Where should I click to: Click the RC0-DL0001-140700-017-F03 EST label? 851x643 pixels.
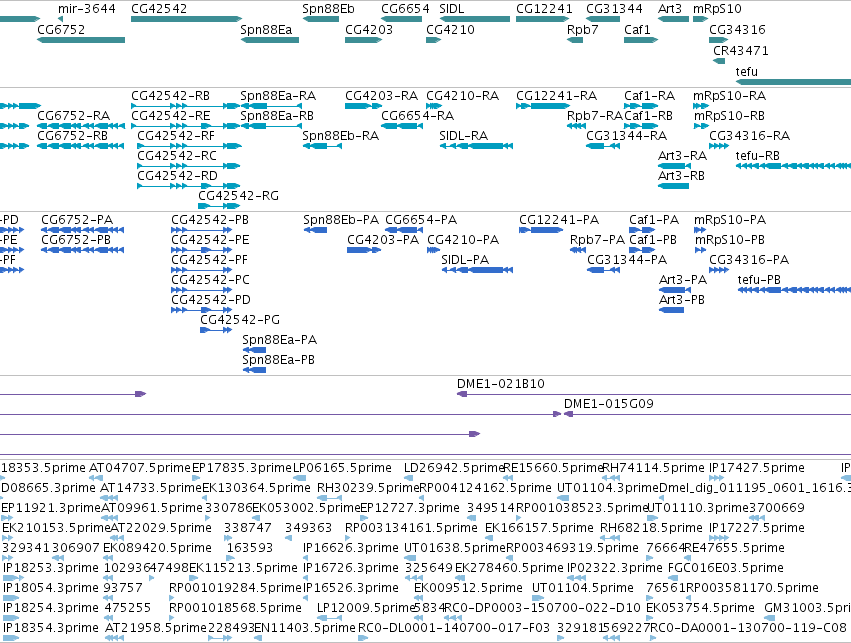[454, 628]
